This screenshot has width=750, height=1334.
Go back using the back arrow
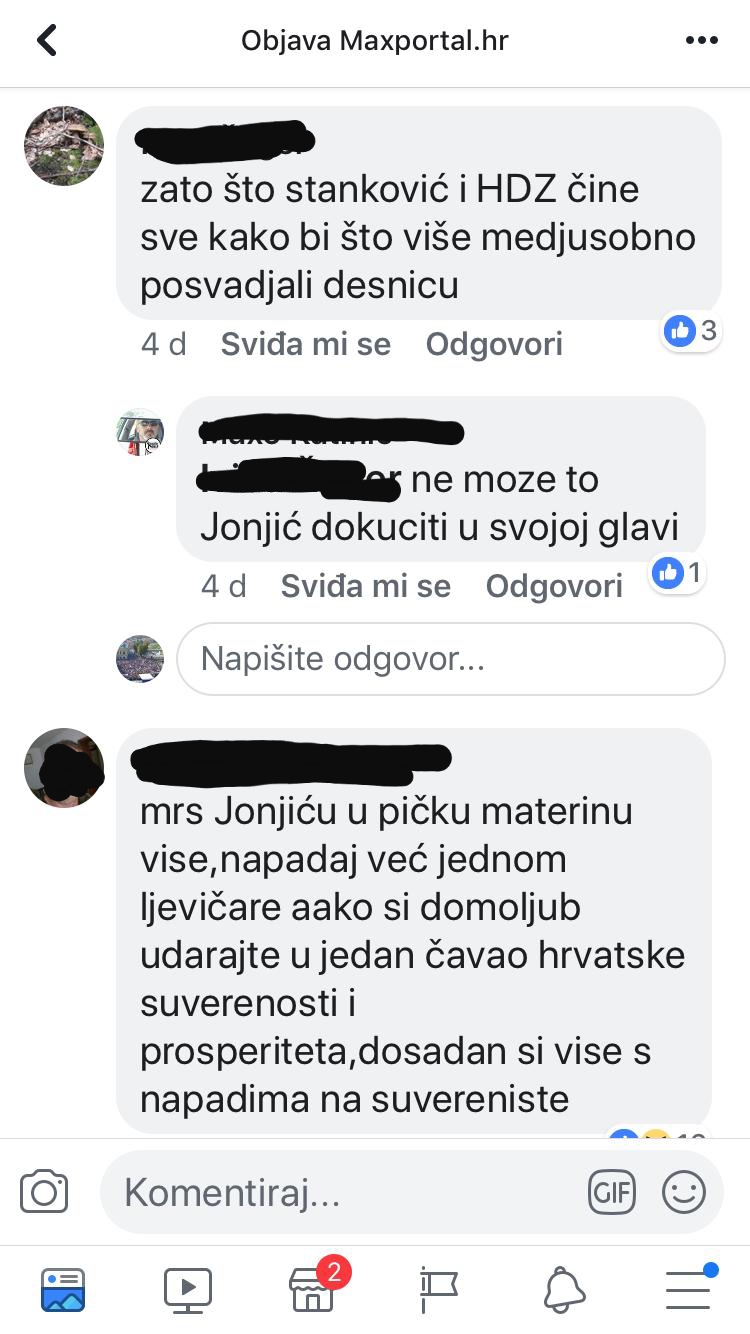[x=47, y=41]
